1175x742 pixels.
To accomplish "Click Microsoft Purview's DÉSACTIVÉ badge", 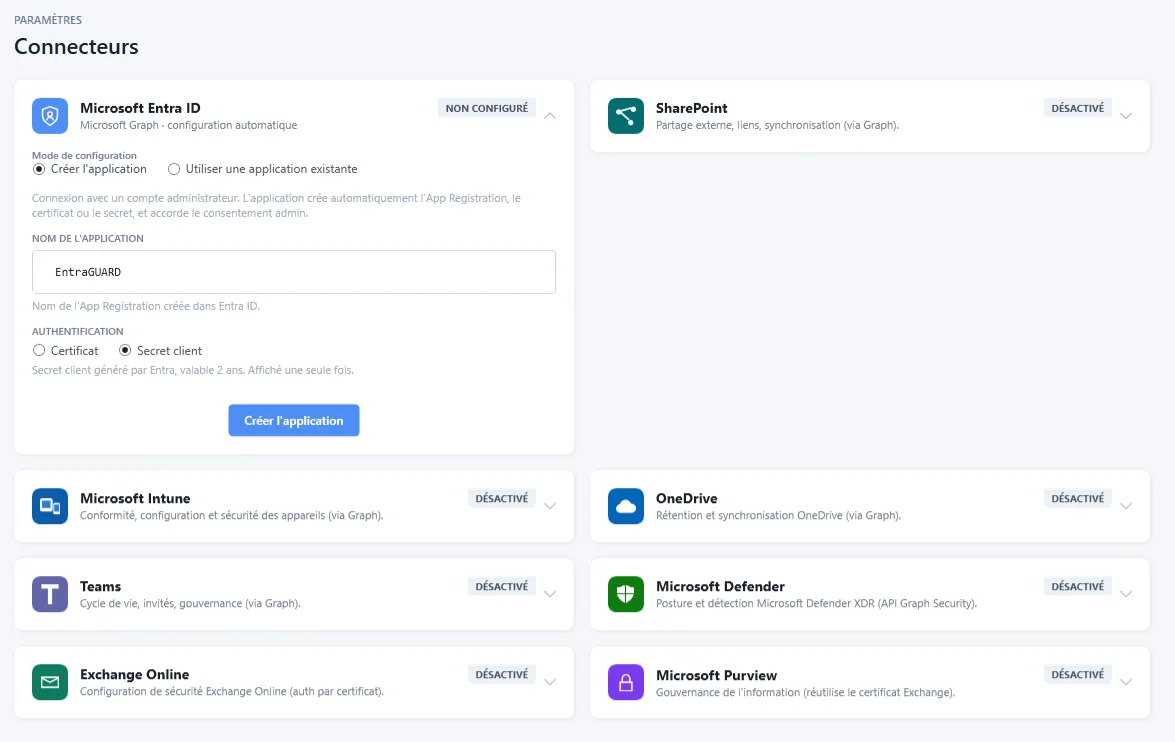I will coord(1078,675).
